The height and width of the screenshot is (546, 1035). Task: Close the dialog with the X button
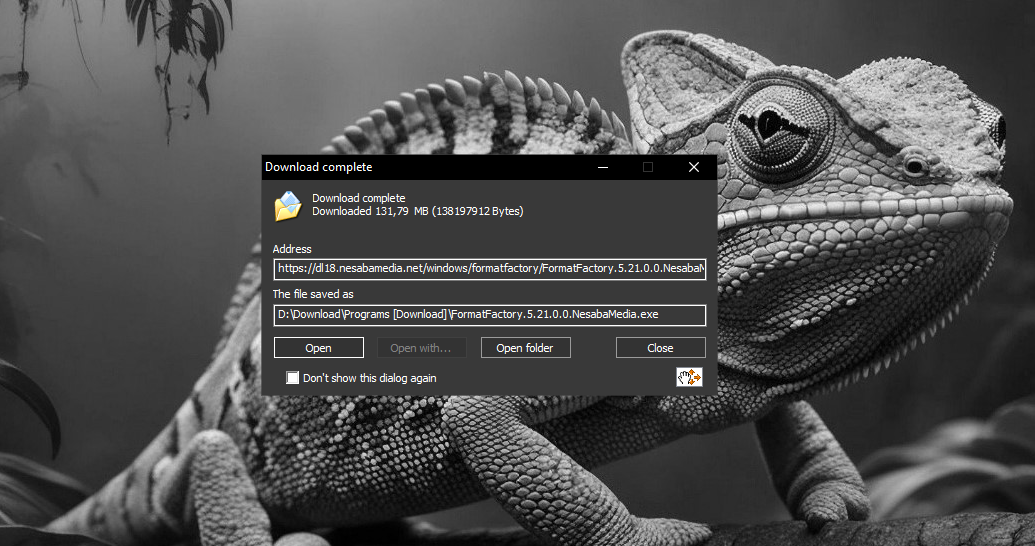[694, 167]
